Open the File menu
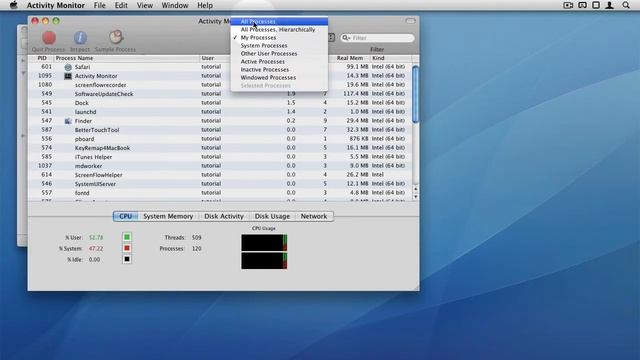Screen dimensions: 640x360 pyautogui.click(x=99, y=5)
